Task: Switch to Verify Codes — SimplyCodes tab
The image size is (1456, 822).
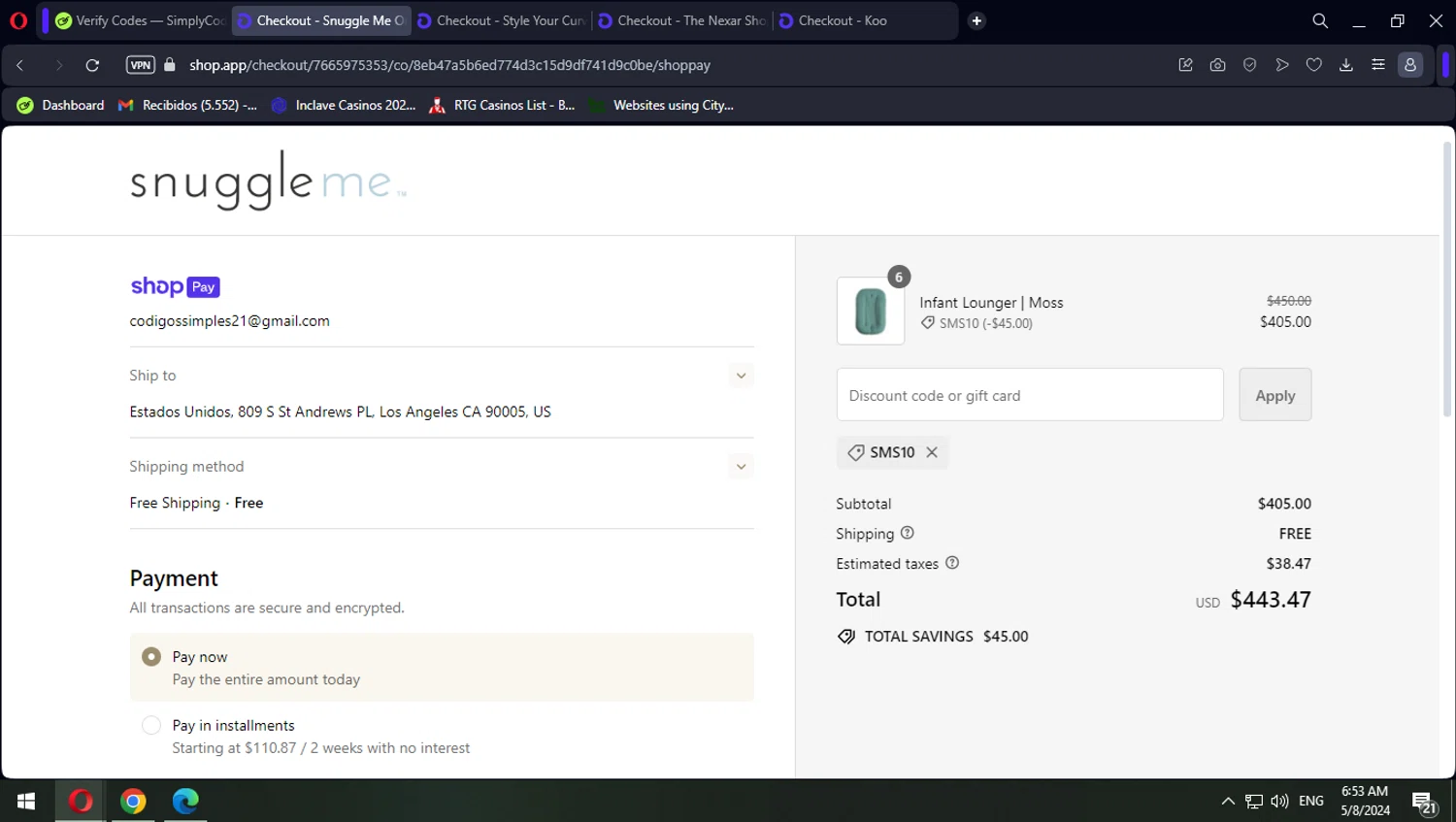Action: (x=141, y=20)
